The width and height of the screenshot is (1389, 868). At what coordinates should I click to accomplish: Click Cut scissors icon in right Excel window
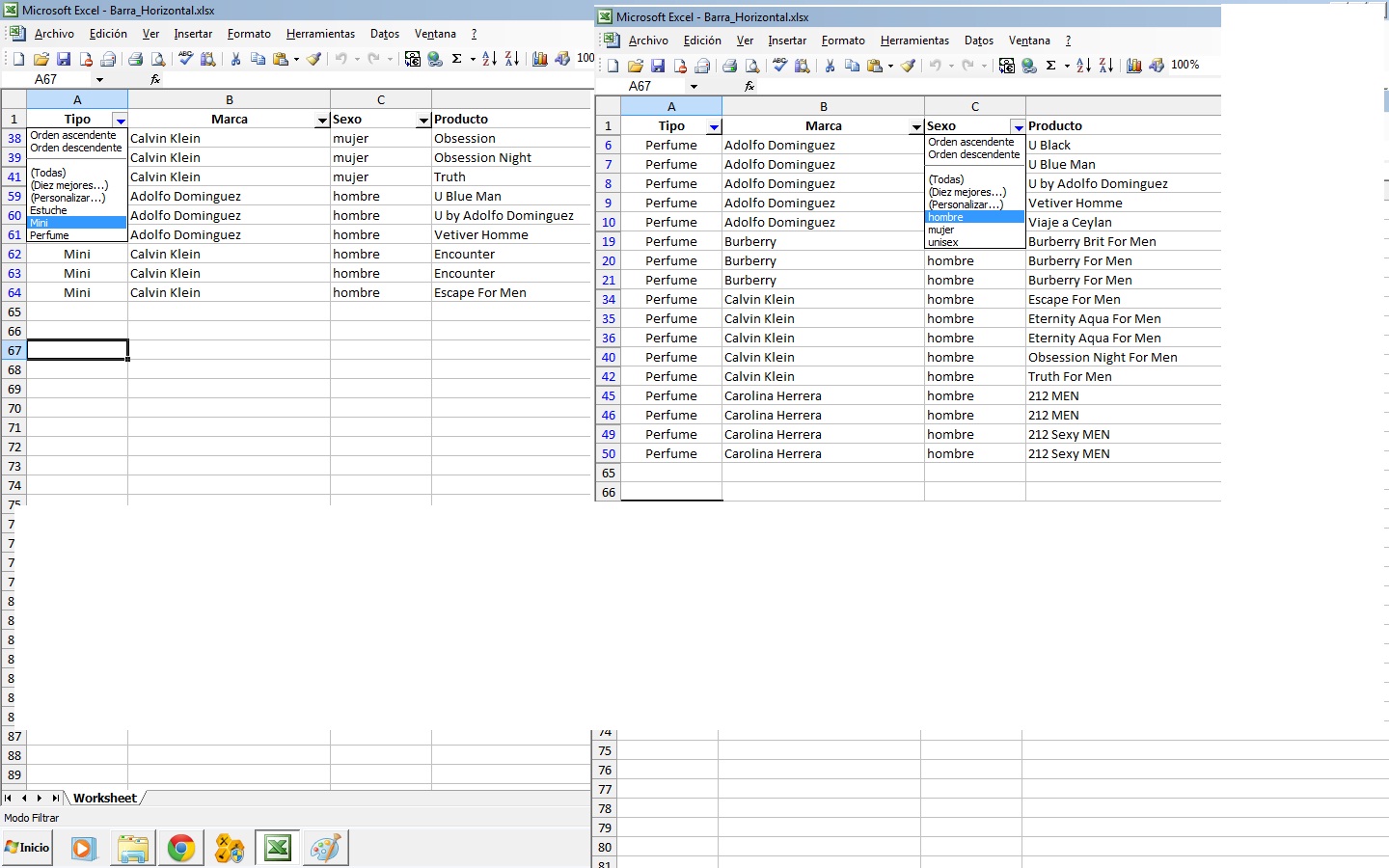click(829, 66)
